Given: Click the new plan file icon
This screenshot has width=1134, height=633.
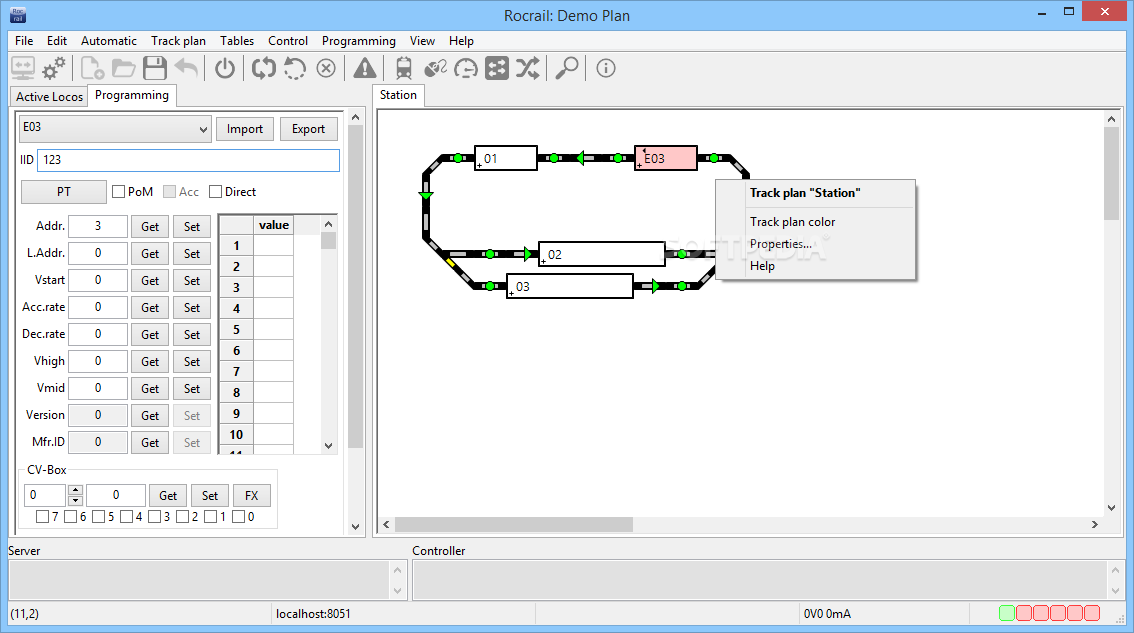Looking at the screenshot, I should tap(92, 69).
